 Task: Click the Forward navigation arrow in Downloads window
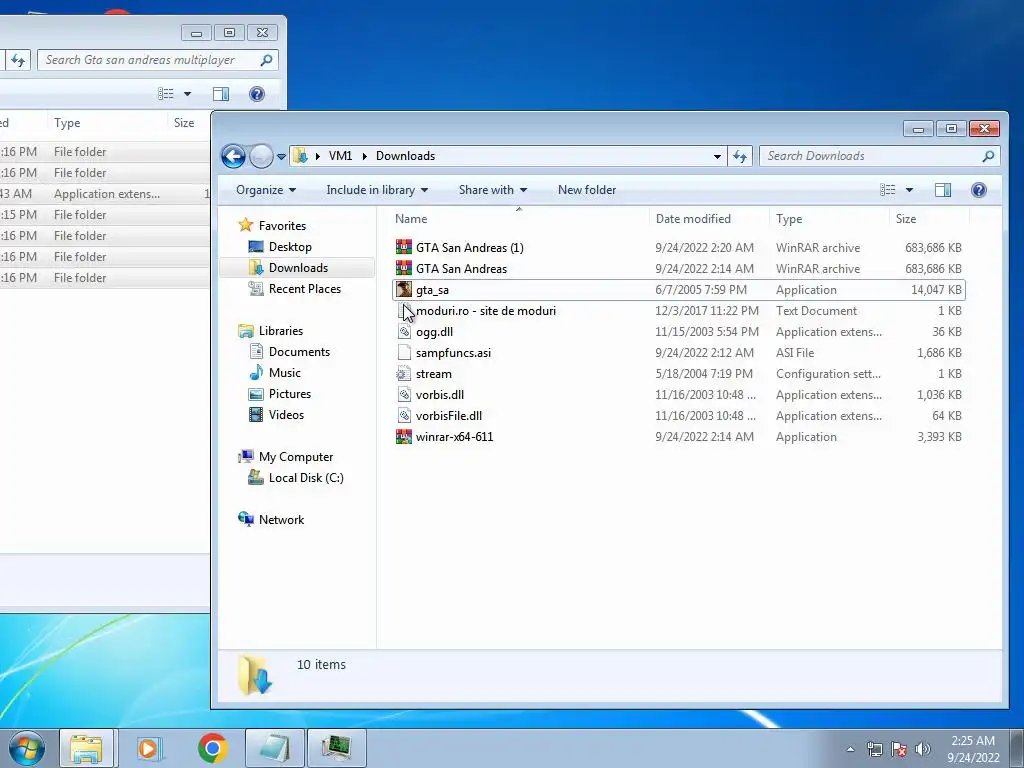coord(261,156)
